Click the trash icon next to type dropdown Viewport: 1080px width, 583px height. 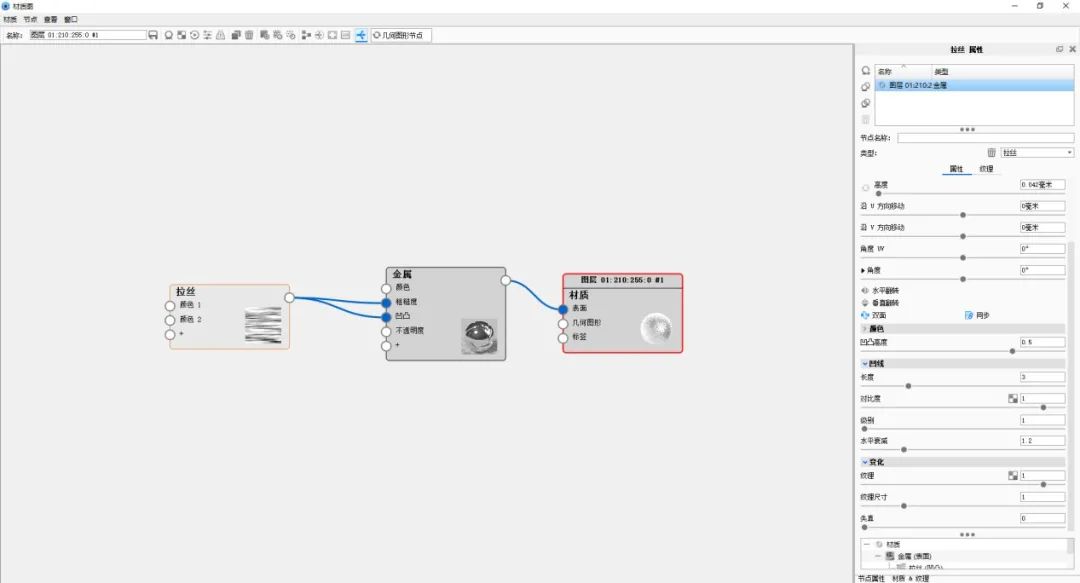click(991, 153)
